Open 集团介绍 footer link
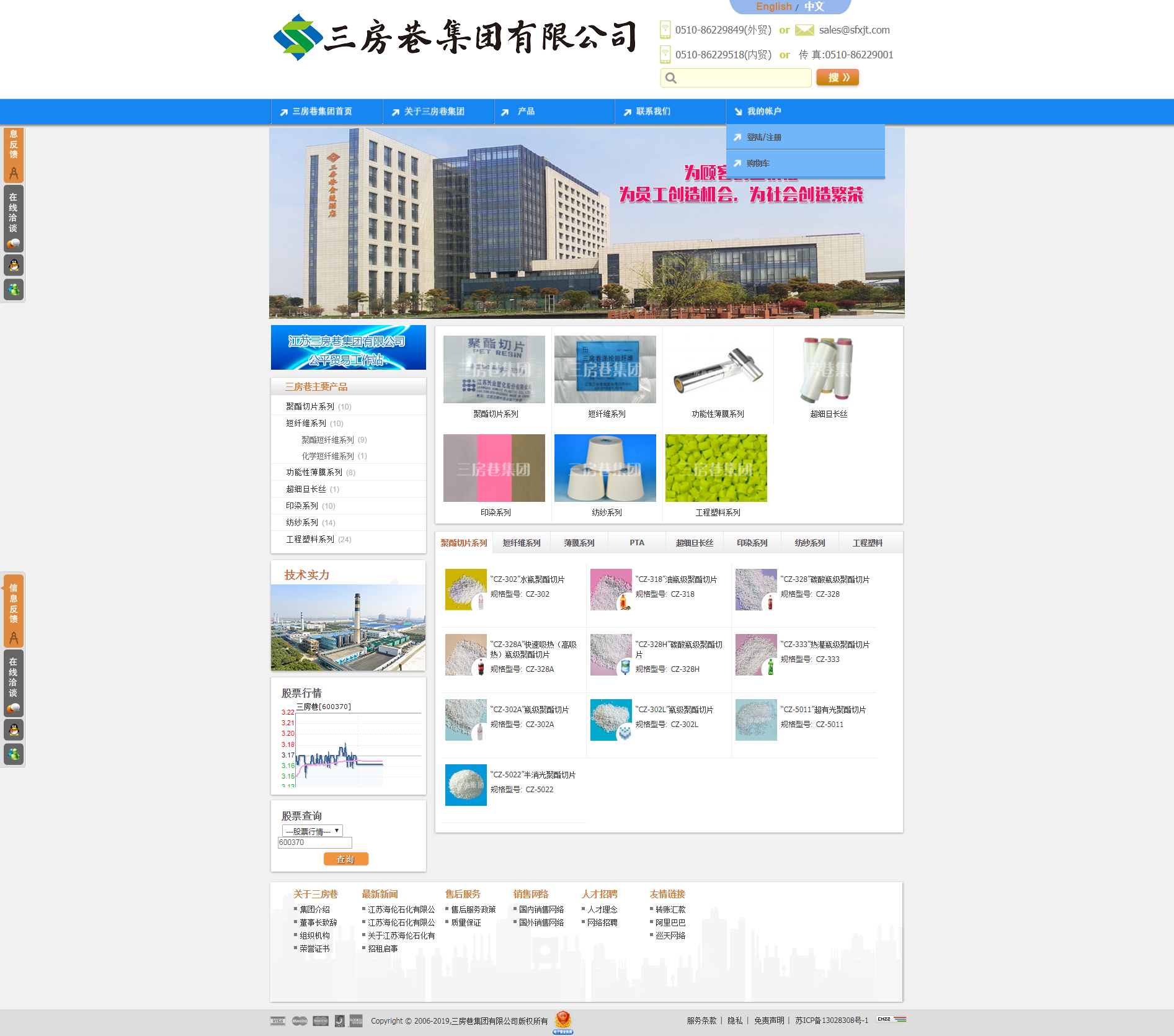 tap(314, 909)
